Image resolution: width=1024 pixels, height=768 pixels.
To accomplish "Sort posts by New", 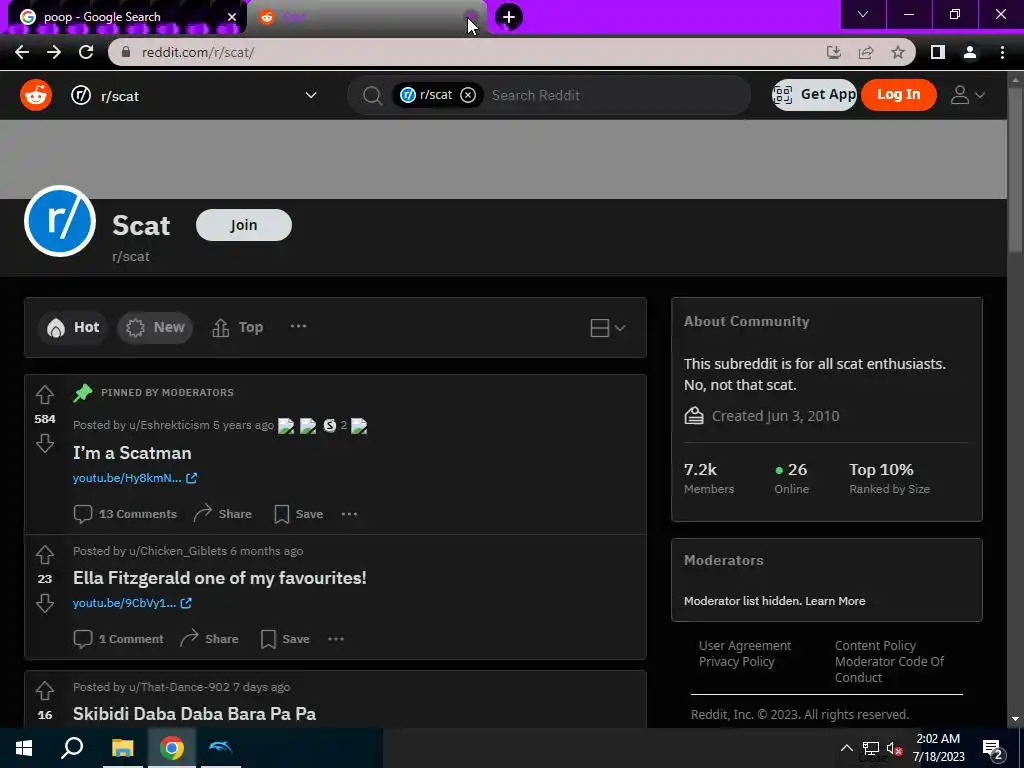I will click(x=155, y=327).
